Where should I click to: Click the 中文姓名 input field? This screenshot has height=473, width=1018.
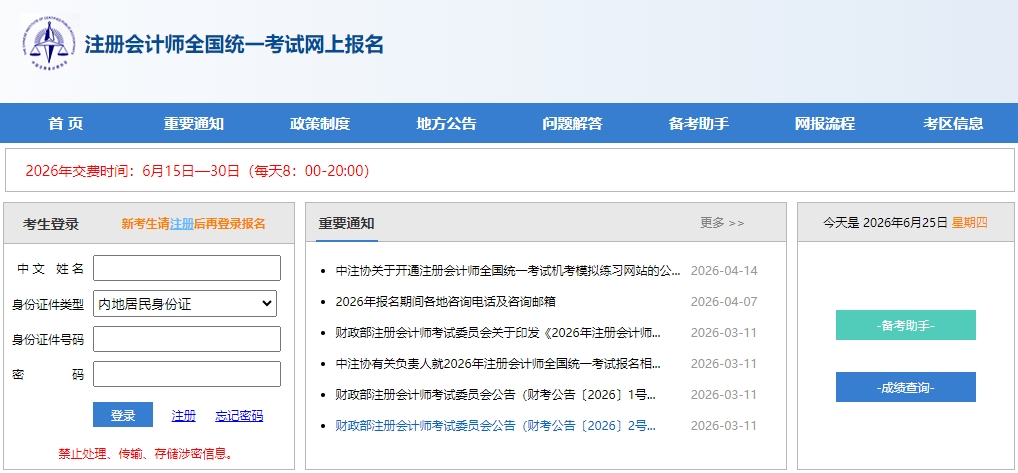point(187,268)
